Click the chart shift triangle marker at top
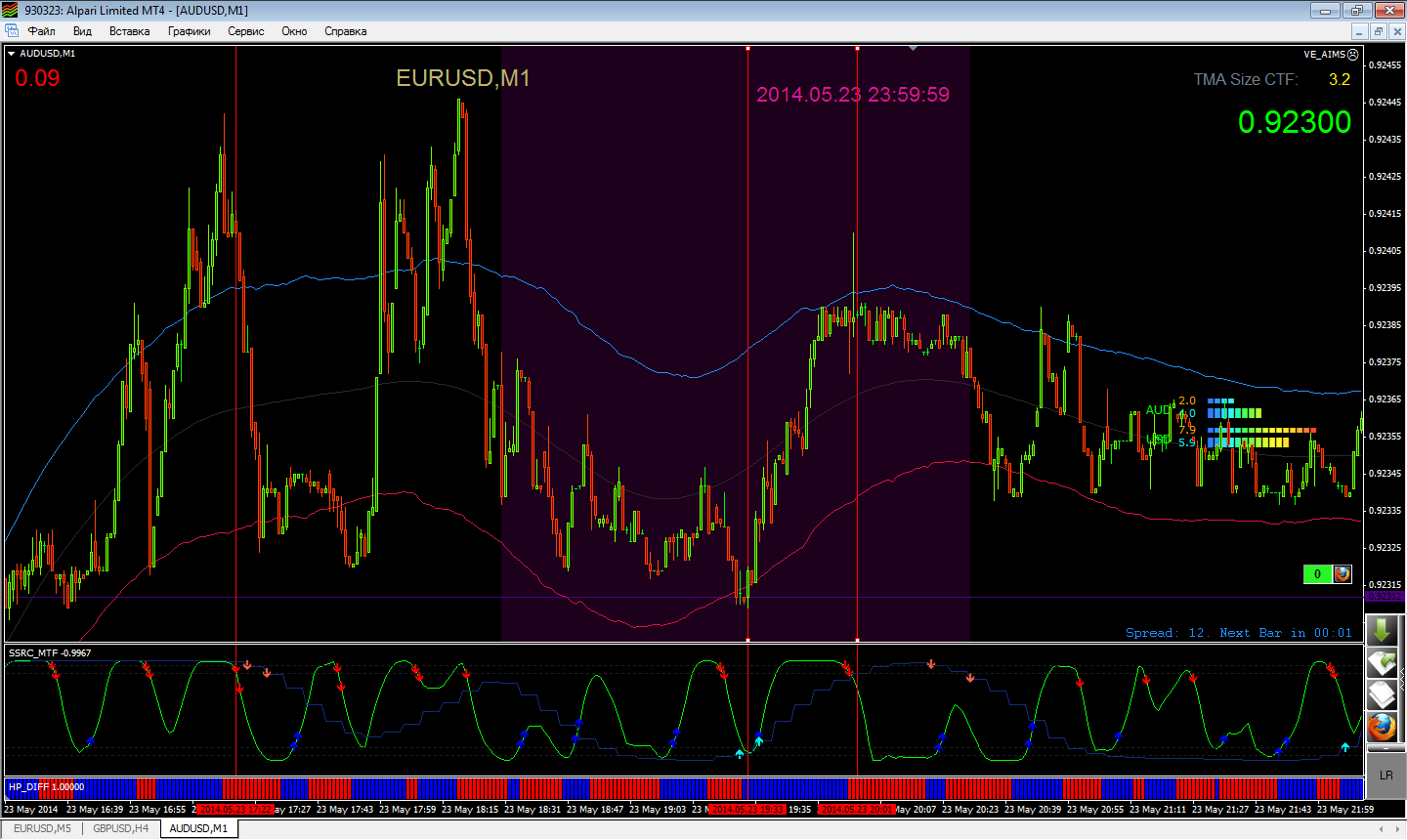Screen dimensions: 1407x840 point(913,48)
